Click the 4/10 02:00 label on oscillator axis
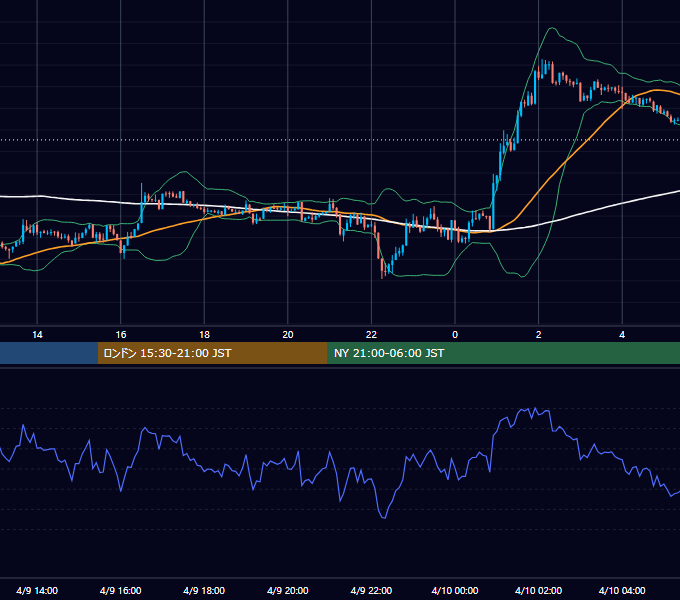Screen dimensions: 680x600 (x=539, y=590)
